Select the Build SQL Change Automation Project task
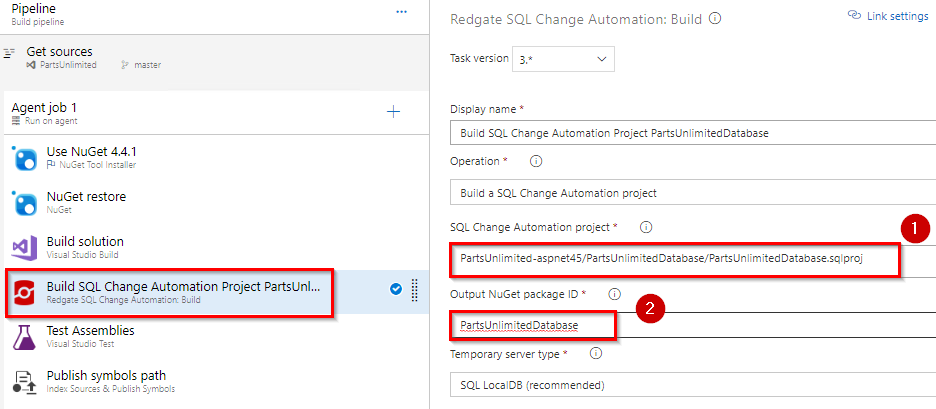 tap(215, 293)
